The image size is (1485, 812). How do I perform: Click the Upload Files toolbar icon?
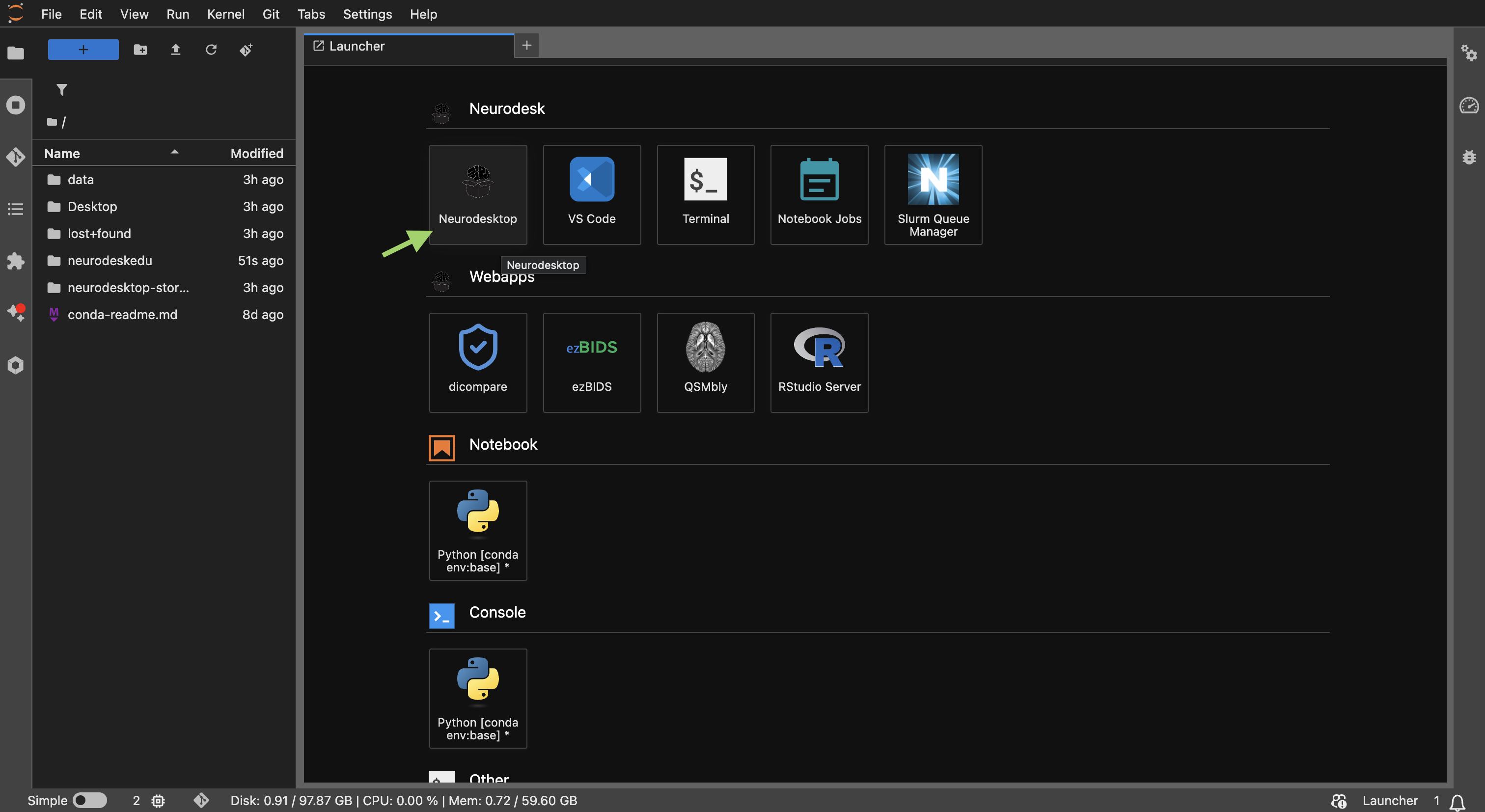pos(176,50)
